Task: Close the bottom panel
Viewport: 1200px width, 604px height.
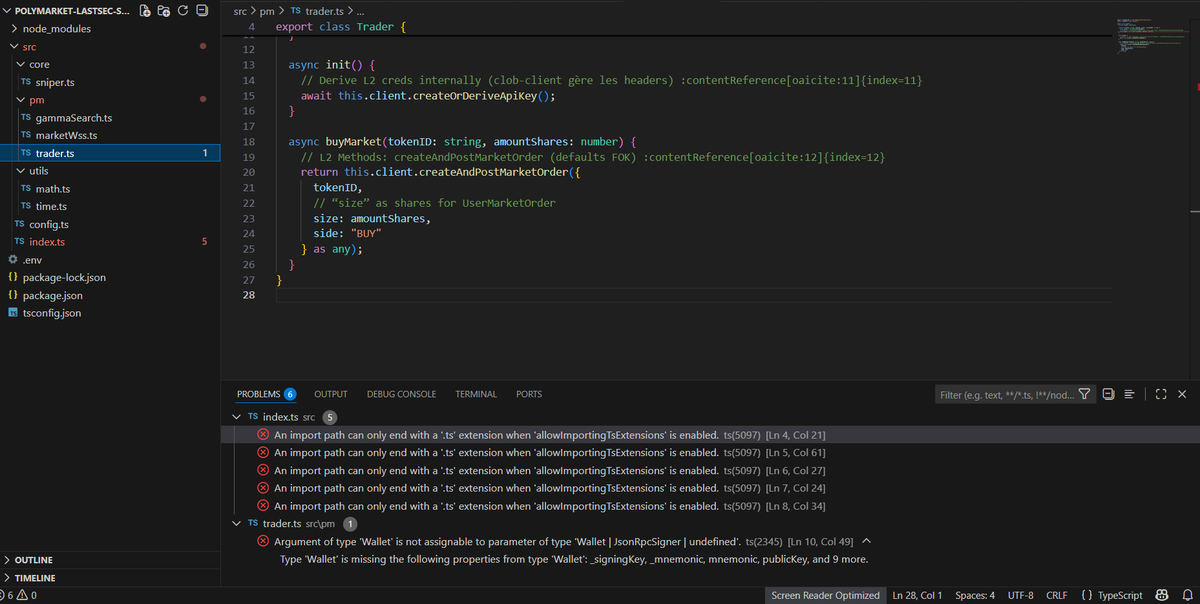Action: click(x=1182, y=394)
